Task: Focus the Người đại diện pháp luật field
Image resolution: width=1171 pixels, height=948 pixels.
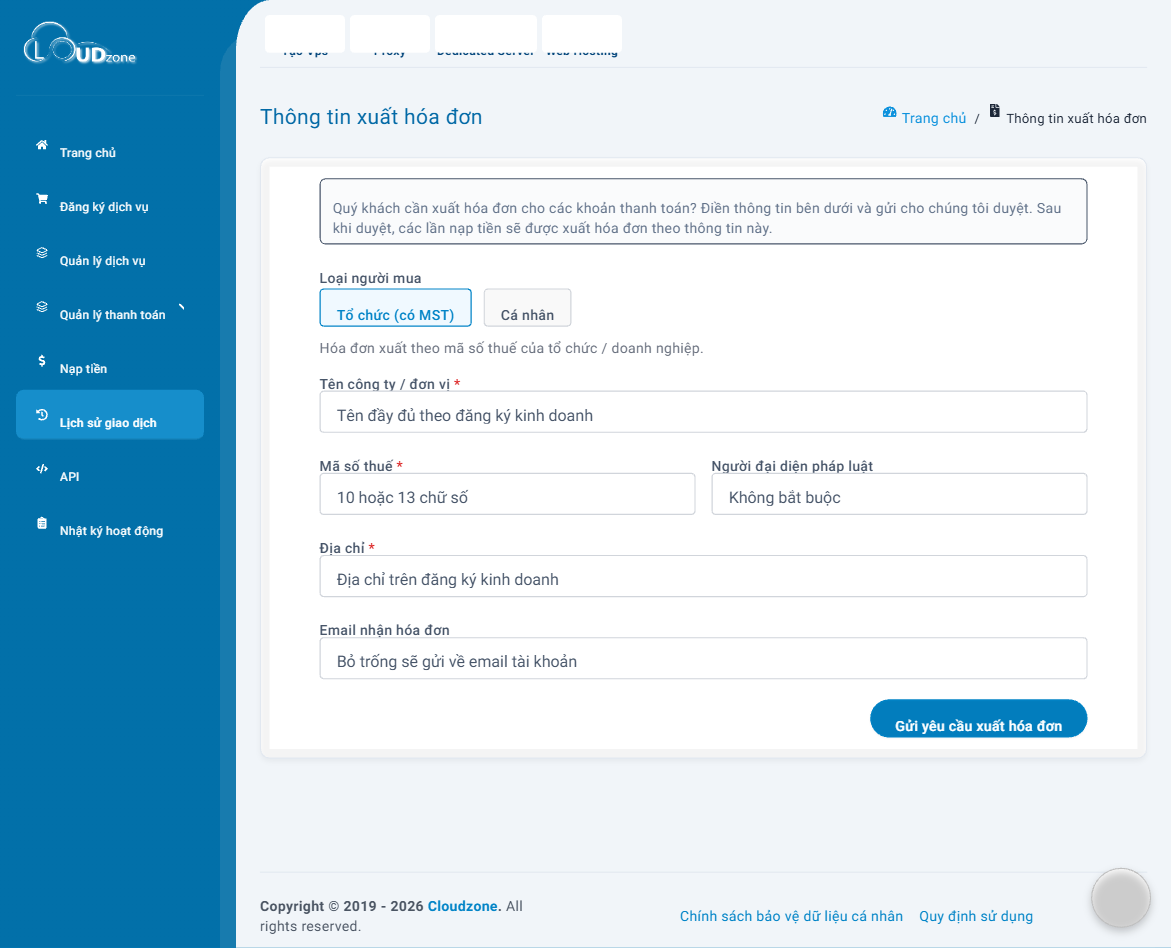Action: [x=899, y=494]
